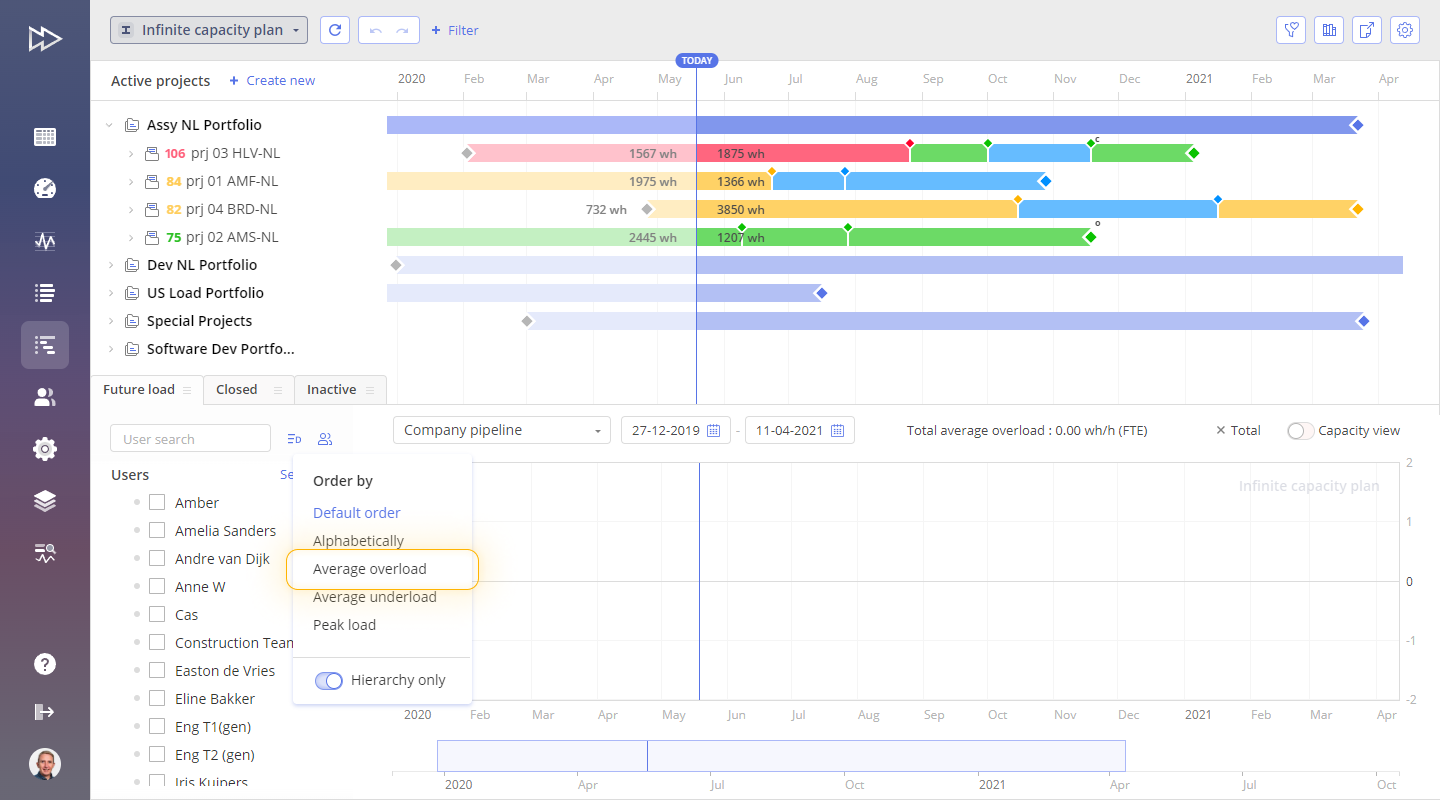
Task: Toggle the Hierarchy only switch
Action: [329, 680]
